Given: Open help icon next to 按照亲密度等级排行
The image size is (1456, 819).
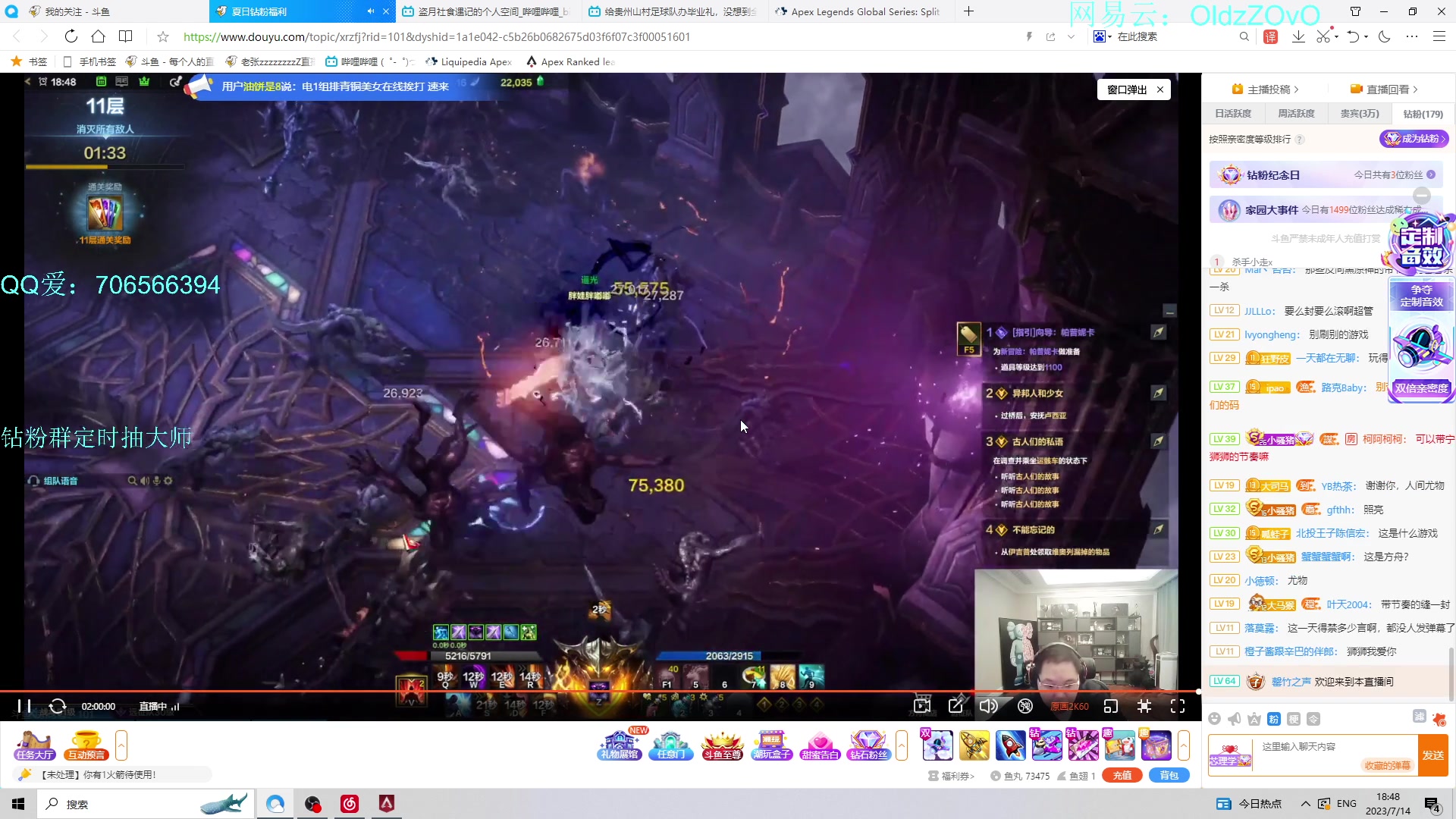Looking at the screenshot, I should point(1300,140).
